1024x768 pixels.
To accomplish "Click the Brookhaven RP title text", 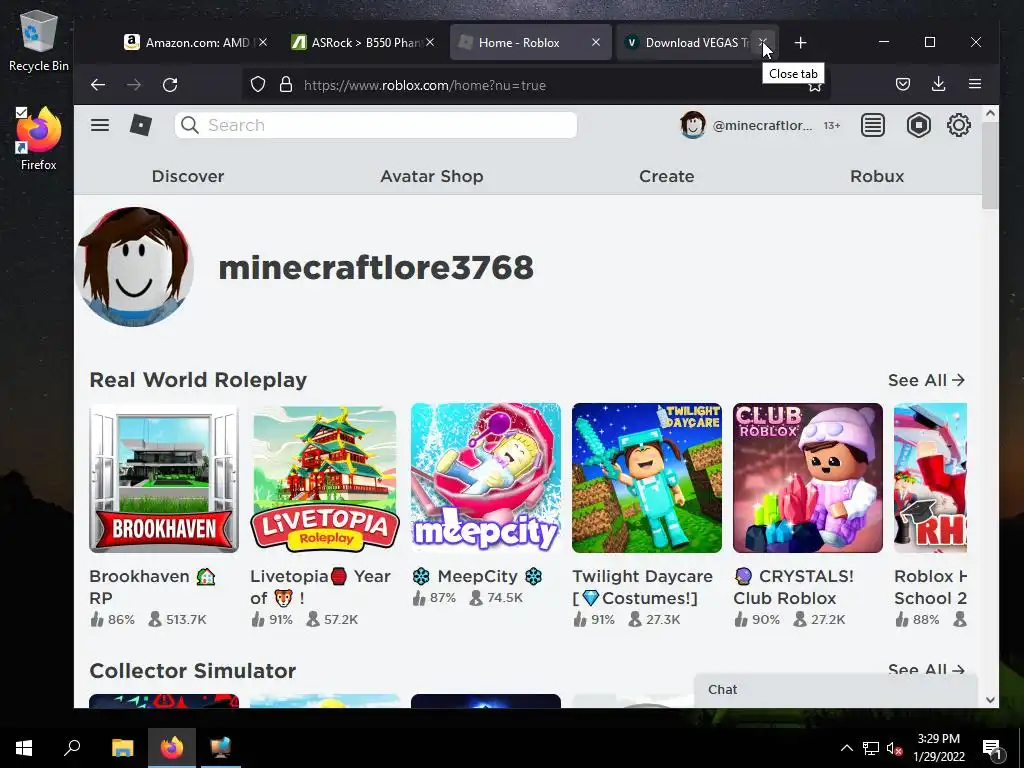I will pos(153,587).
